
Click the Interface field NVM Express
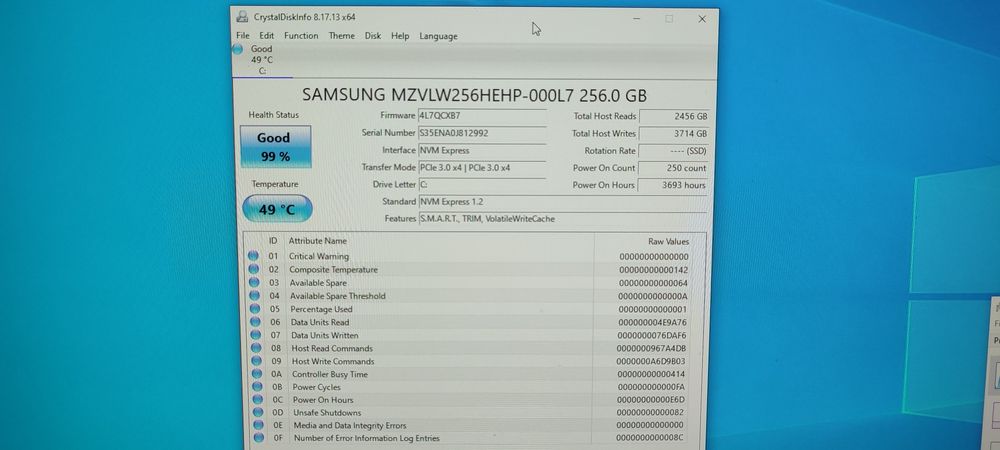point(482,150)
